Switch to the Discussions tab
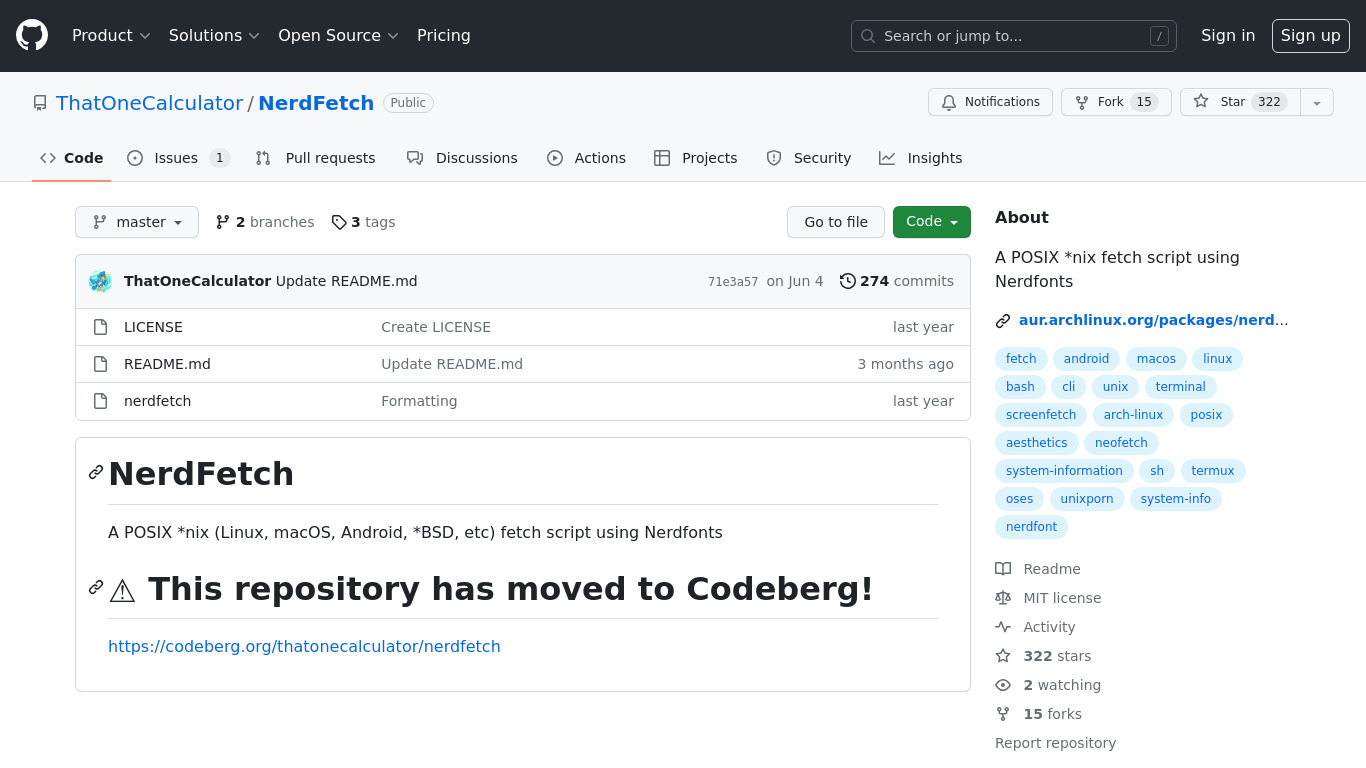This screenshot has height=768, width=1366. 462,158
